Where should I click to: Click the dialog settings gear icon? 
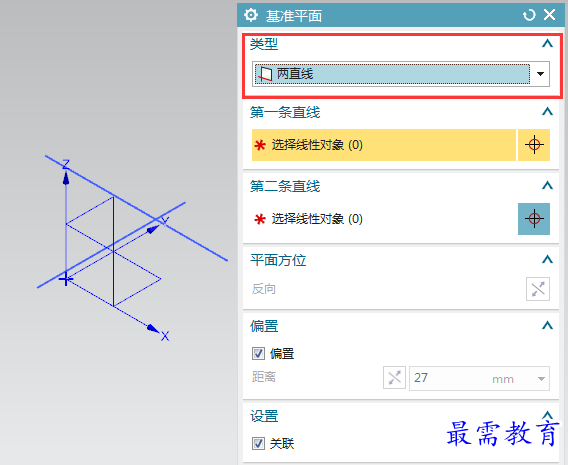point(251,15)
